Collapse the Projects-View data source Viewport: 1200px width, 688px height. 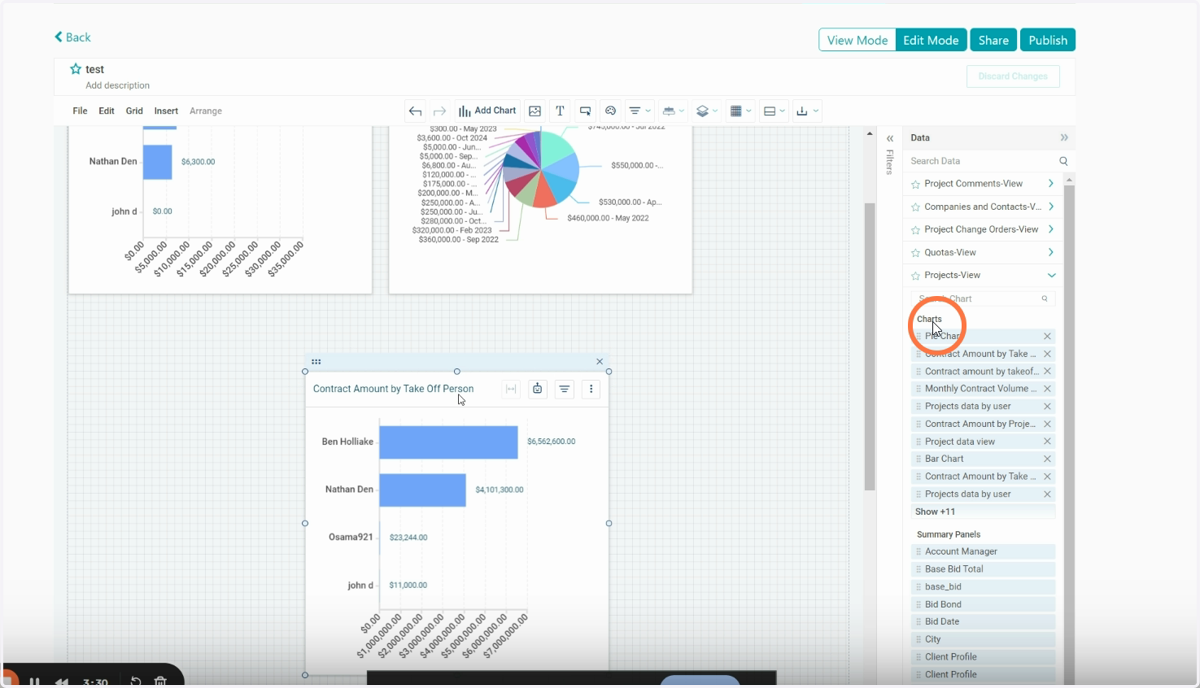1051,275
